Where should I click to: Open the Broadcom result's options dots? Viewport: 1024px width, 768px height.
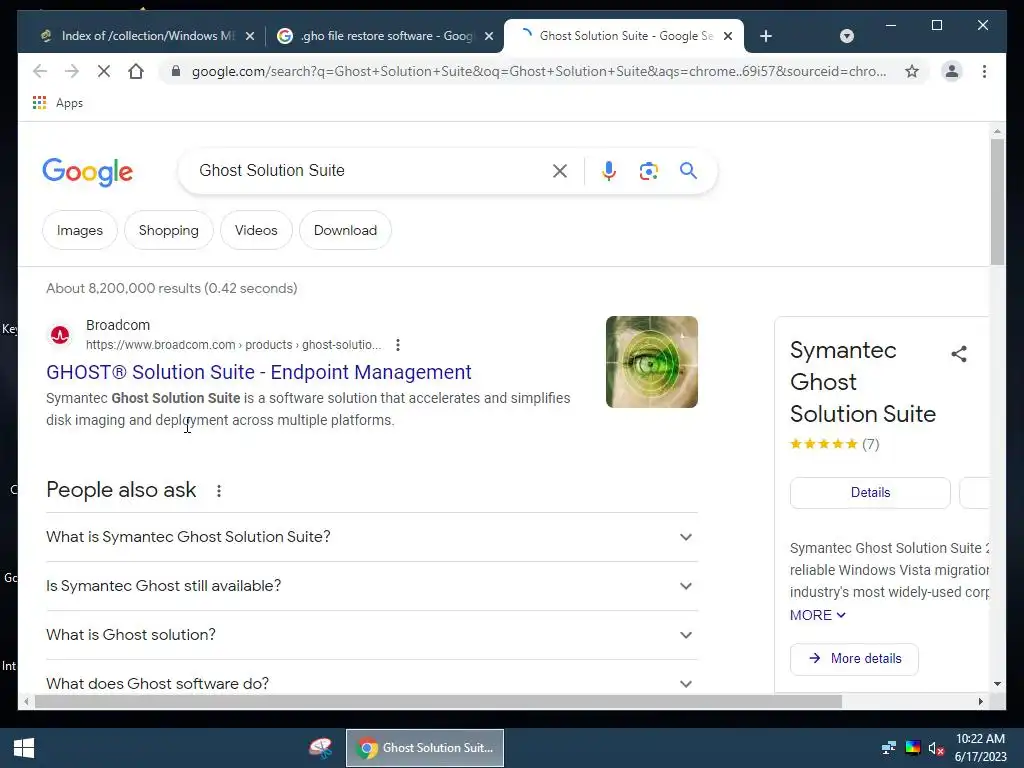pyautogui.click(x=398, y=345)
